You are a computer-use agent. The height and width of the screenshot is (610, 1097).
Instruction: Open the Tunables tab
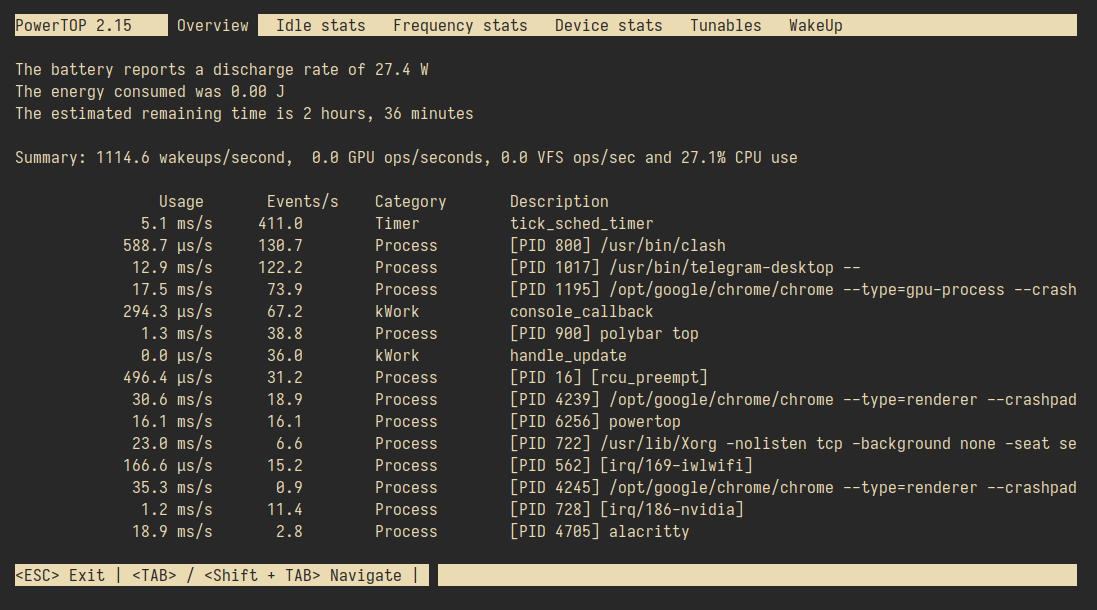pos(725,25)
